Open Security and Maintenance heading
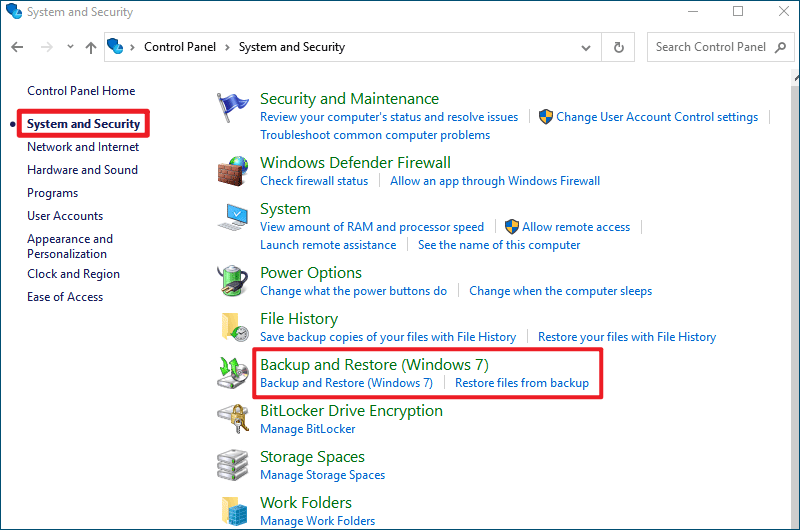Image resolution: width=800 pixels, height=530 pixels. [349, 98]
